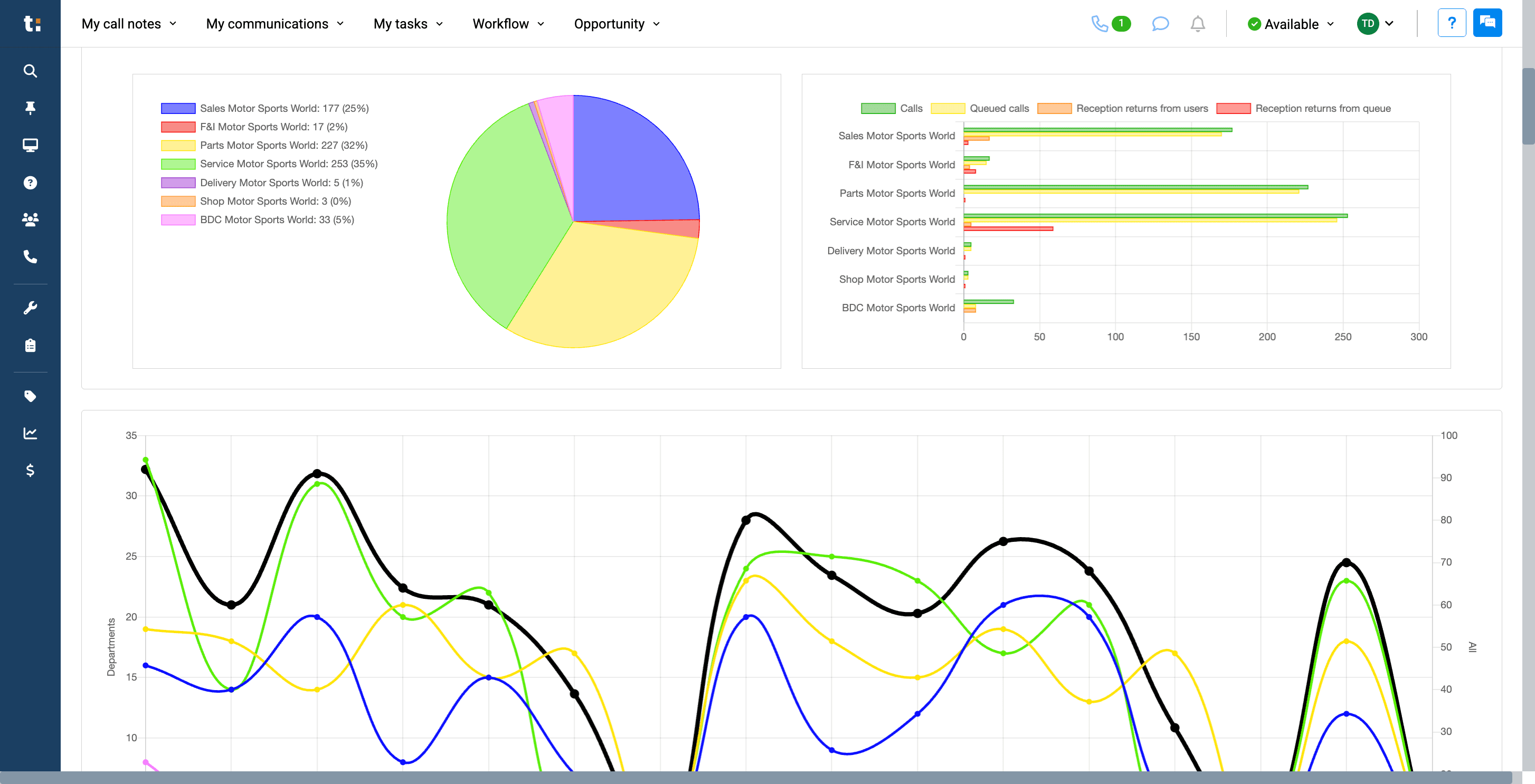Click the blue live chat button

point(1487,23)
